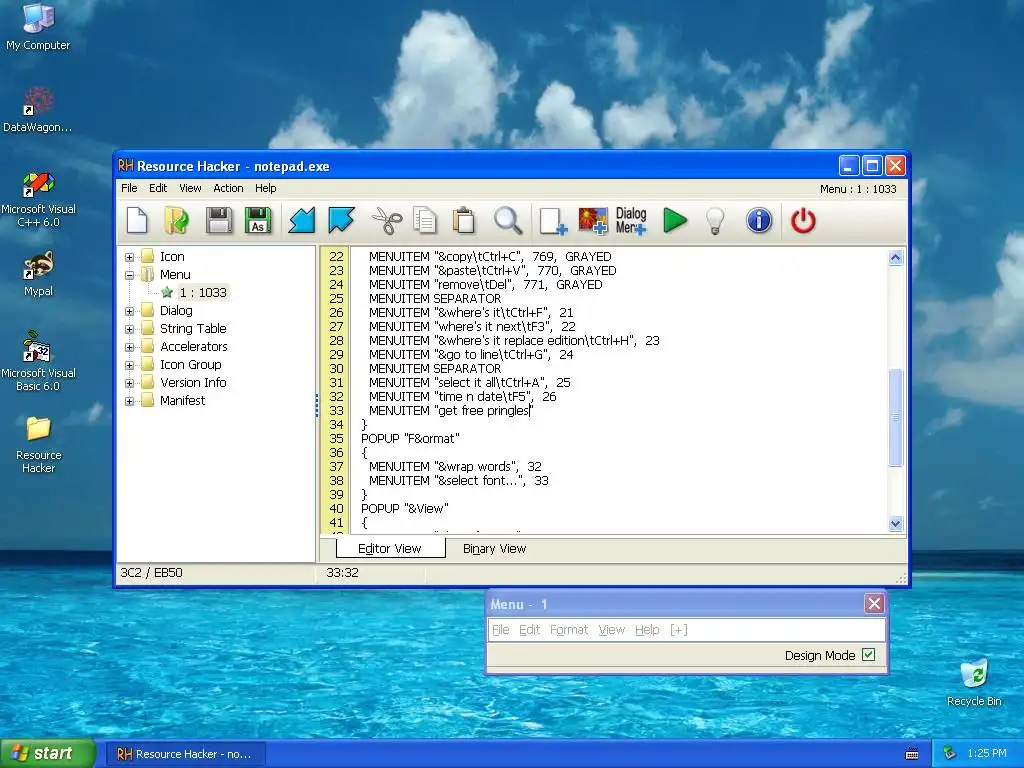Select the My Computer desktop icon
Screen dimensions: 1024x768
click(x=38, y=27)
